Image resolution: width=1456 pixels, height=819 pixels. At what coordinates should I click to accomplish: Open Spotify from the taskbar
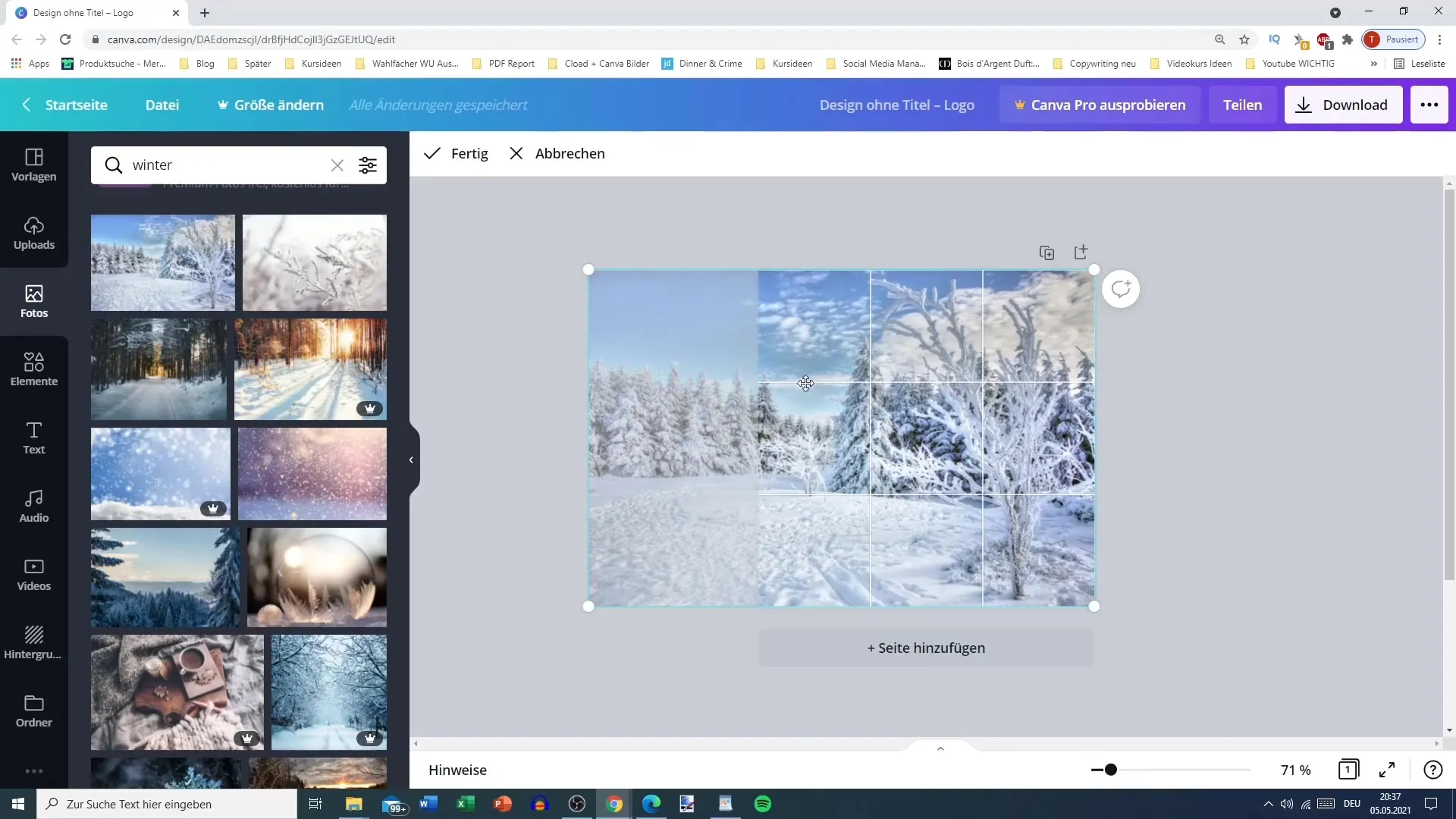pyautogui.click(x=763, y=804)
